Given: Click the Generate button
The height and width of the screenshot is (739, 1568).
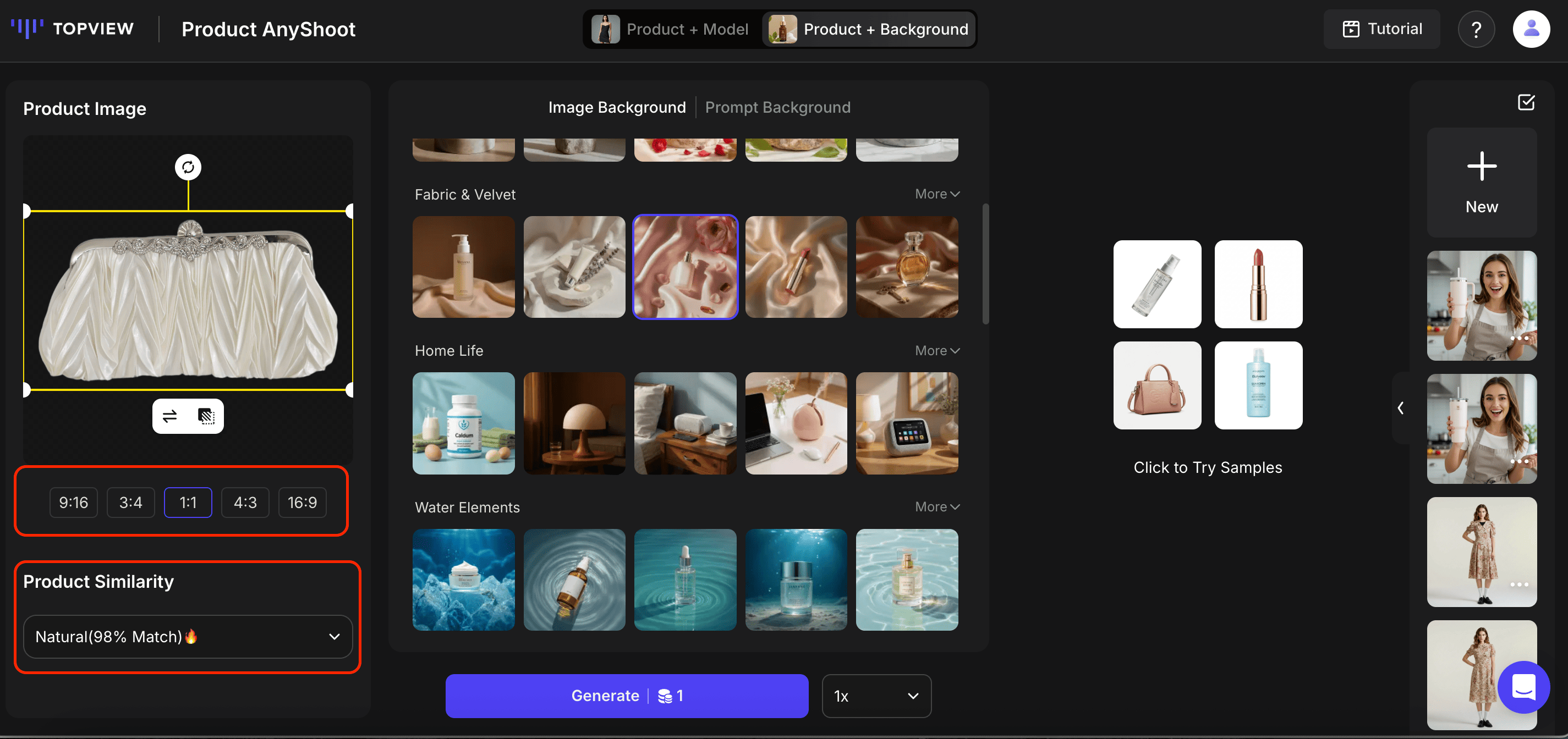Looking at the screenshot, I should tap(626, 696).
